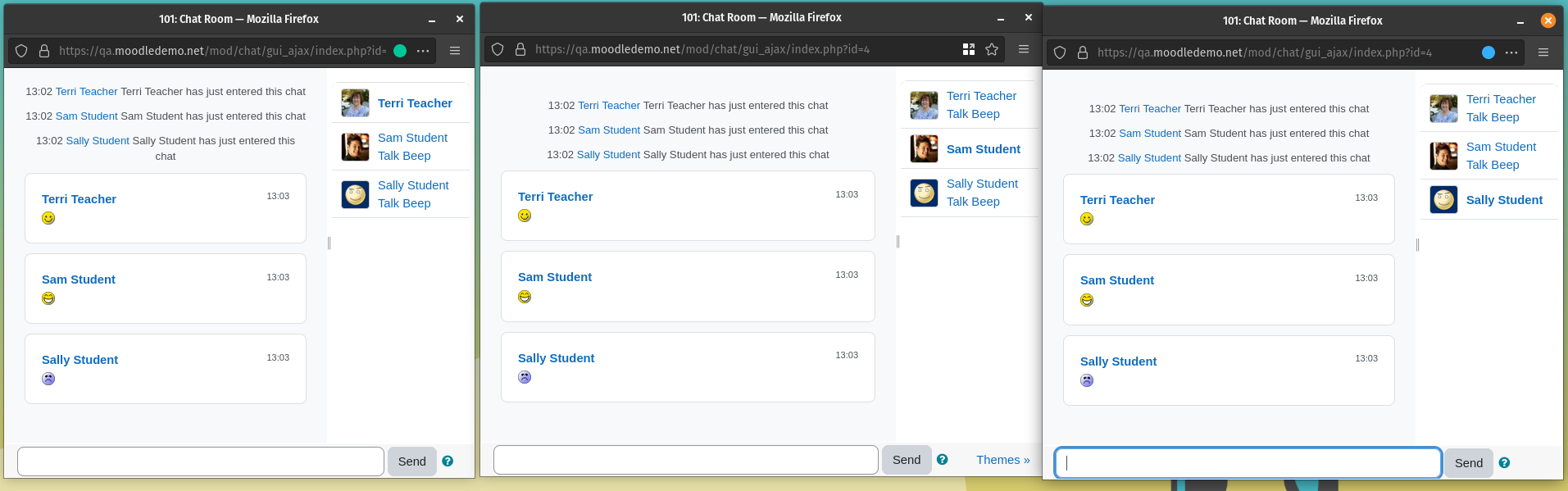Click grin emoticon in Sam's message, right window
Viewport: 1568px width, 491px height.
coord(1087,300)
